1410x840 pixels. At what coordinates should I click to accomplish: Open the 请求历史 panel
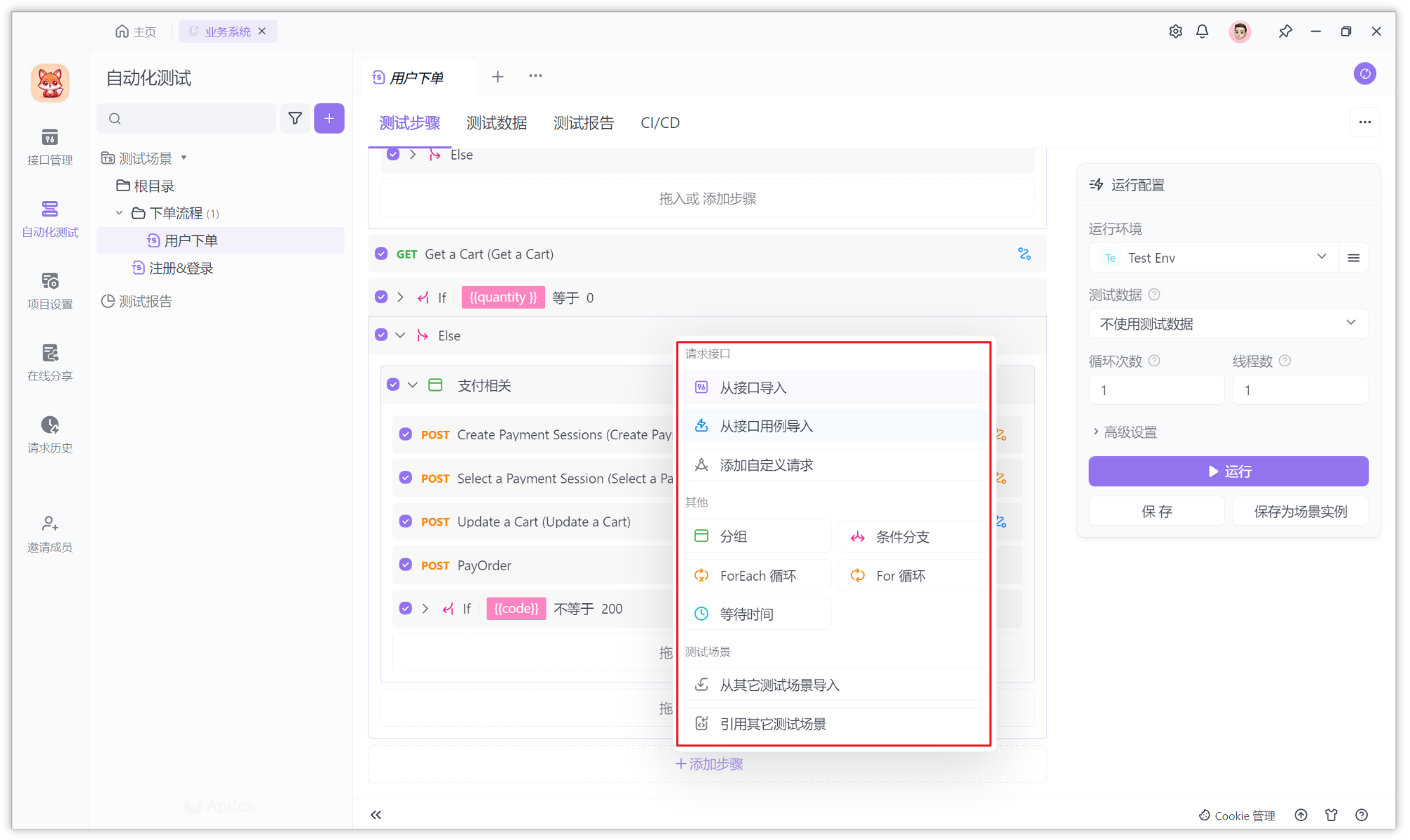point(49,433)
